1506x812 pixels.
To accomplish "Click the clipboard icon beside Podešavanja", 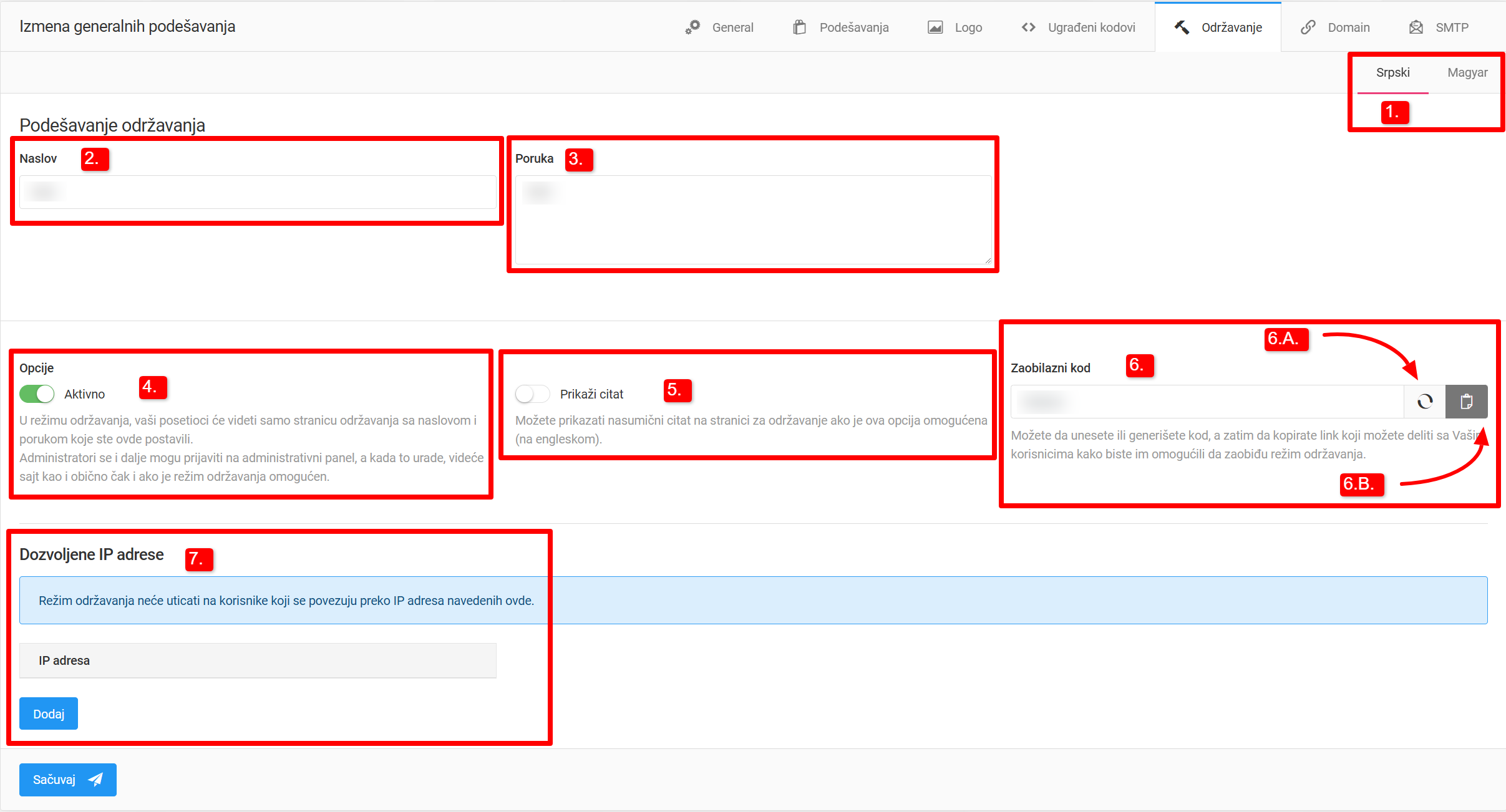I will 799,27.
